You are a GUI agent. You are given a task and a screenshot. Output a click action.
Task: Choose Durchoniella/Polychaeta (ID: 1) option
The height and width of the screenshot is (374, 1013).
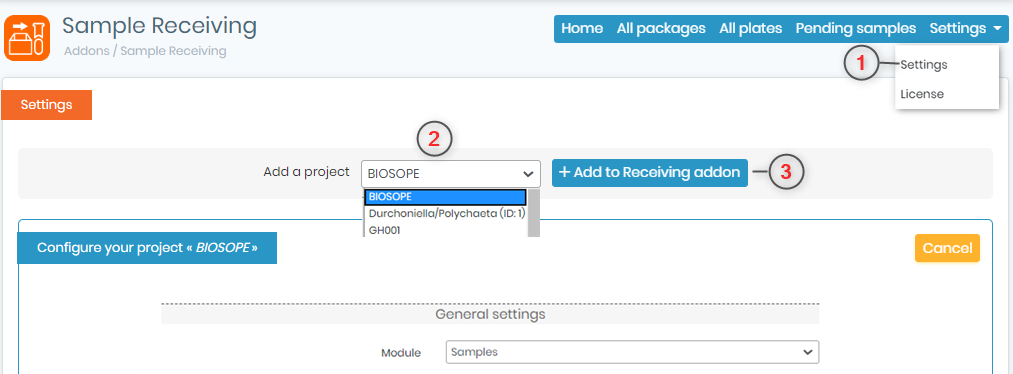point(445,213)
